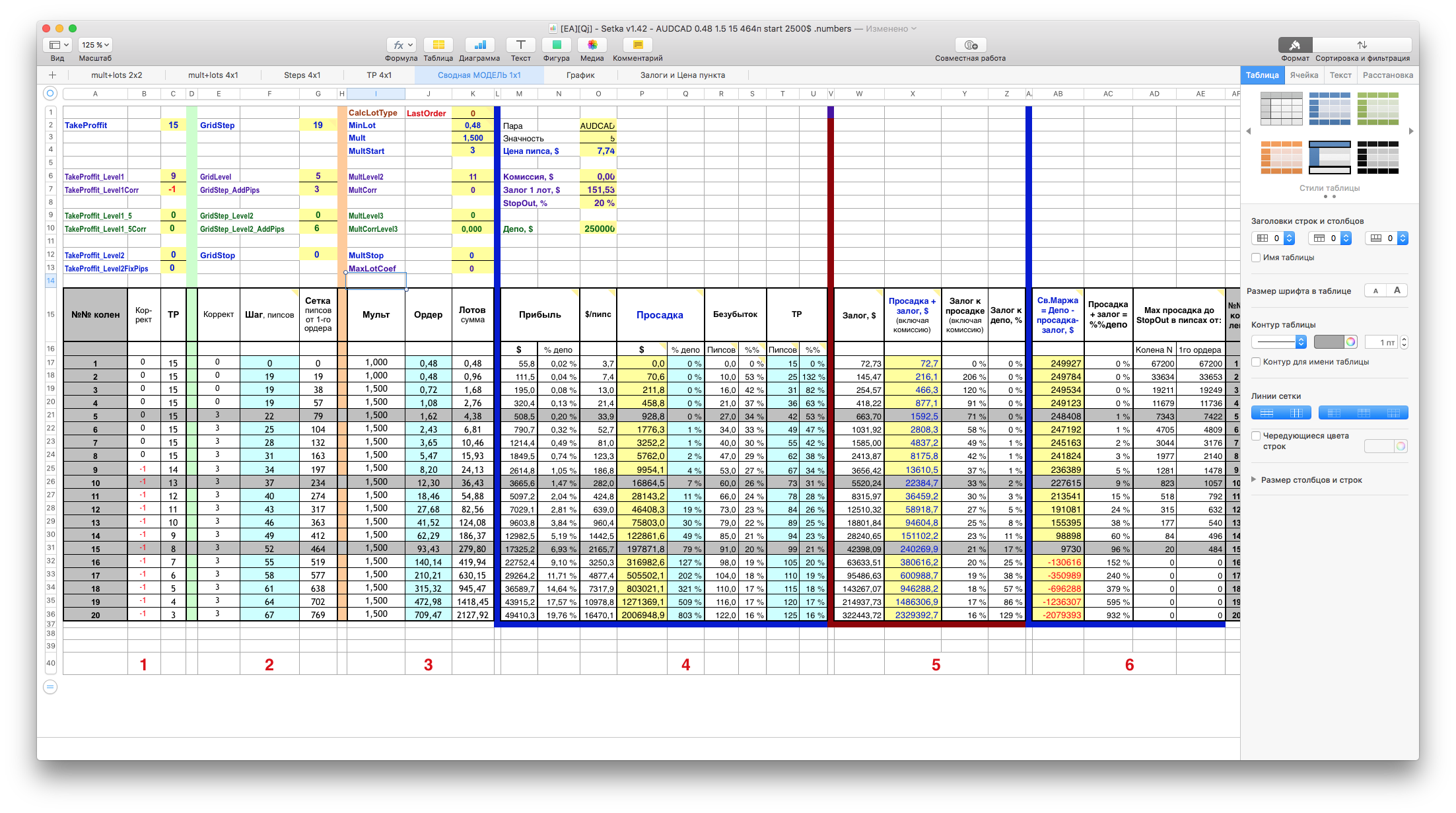Choose the black table style thumbnail
Screen dimensions: 1456x813
coord(1378,157)
